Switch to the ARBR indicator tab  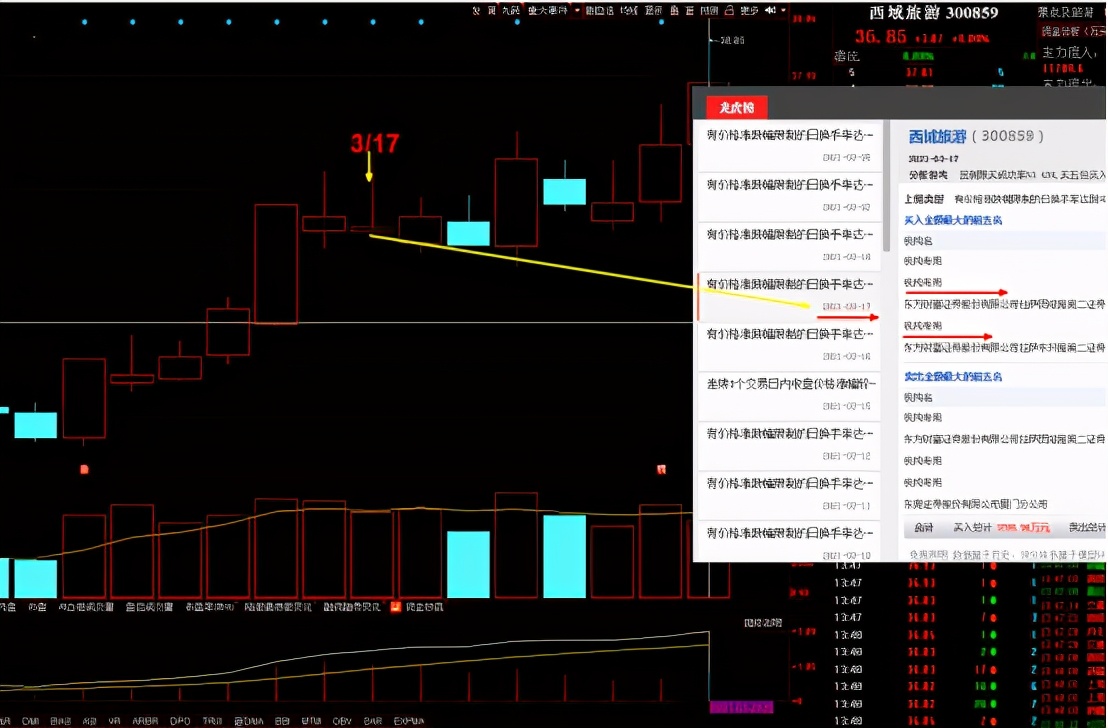point(145,721)
